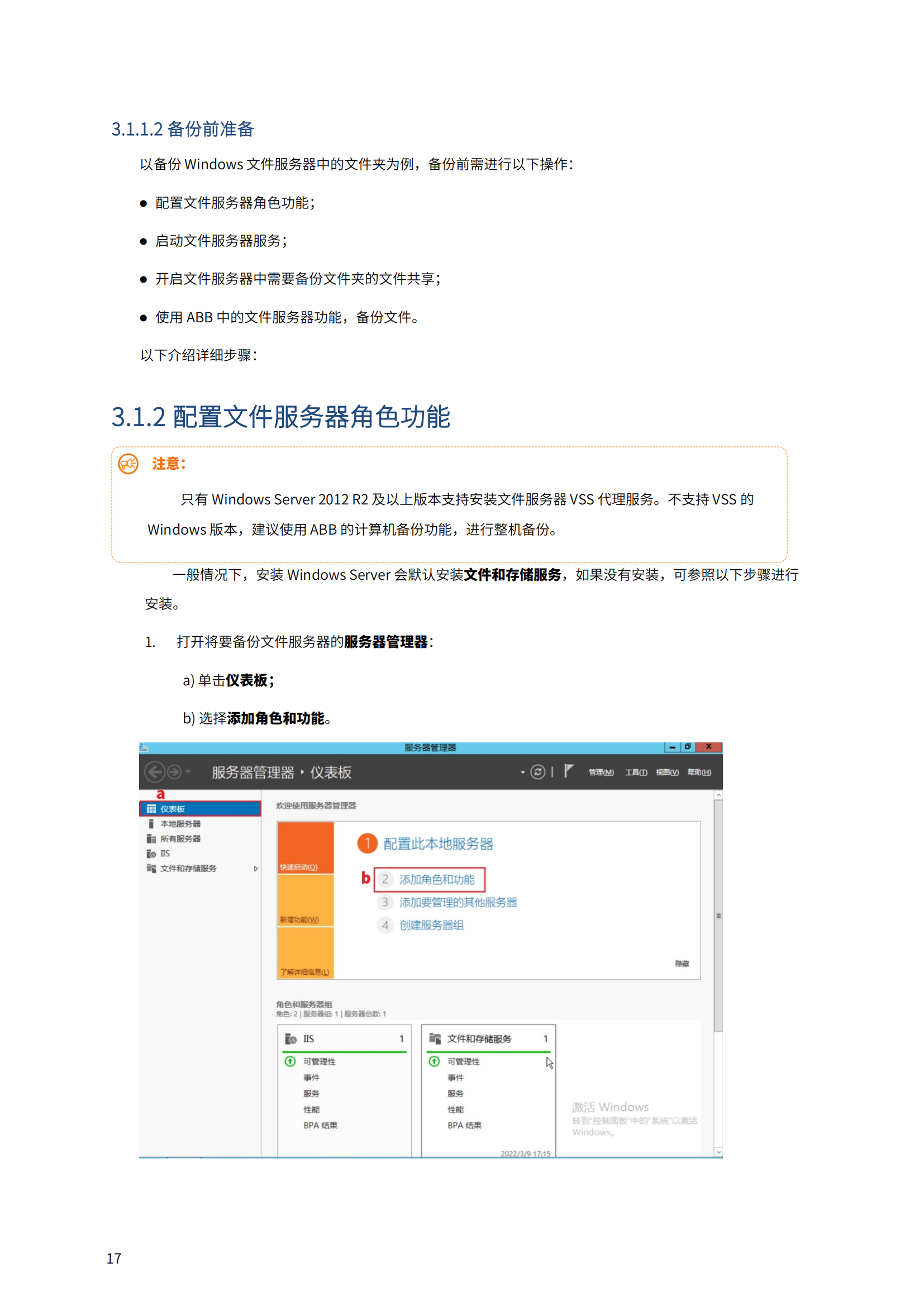The height and width of the screenshot is (1306, 924).
Task: Click BPA 结果 in the IIS tile
Action: (320, 1125)
